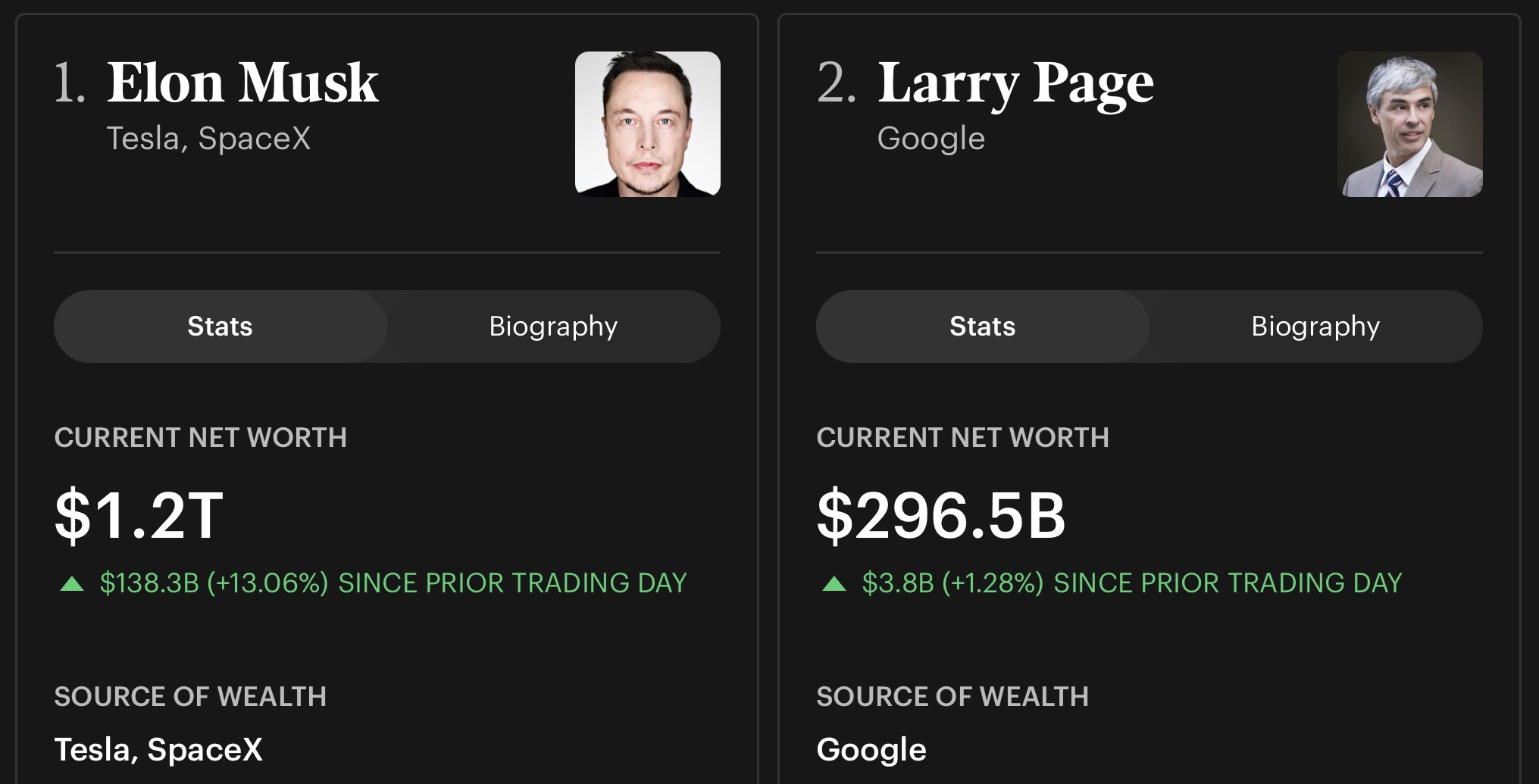
Task: Click the $3.8B (+1.28%) daily change text
Action: click(952, 583)
